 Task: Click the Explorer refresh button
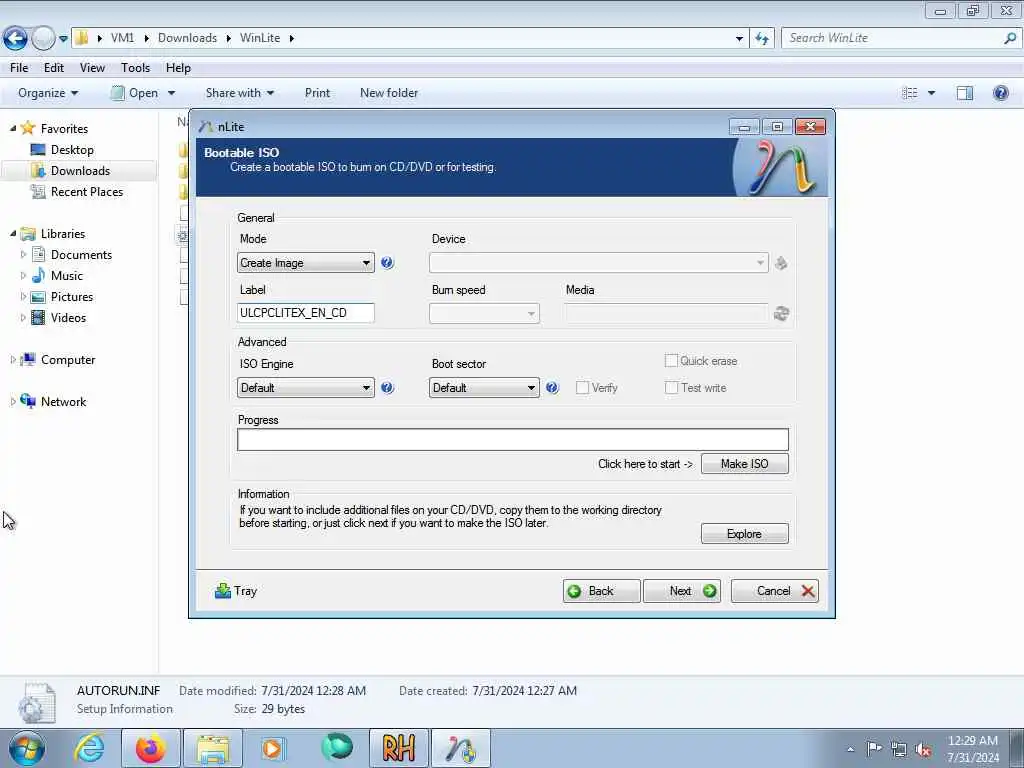tap(762, 39)
